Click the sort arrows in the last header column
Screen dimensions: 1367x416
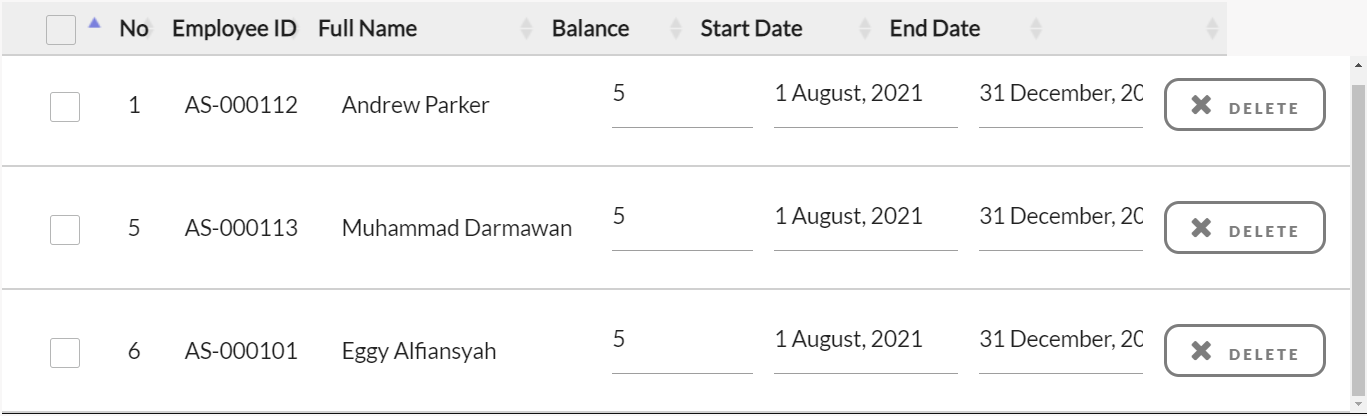[x=1212, y=30]
